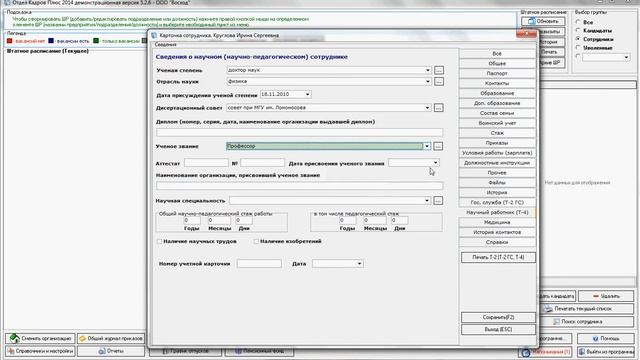Open the Условия работы (зарплата) tab
This screenshot has width=640, height=360.
pos(497,153)
